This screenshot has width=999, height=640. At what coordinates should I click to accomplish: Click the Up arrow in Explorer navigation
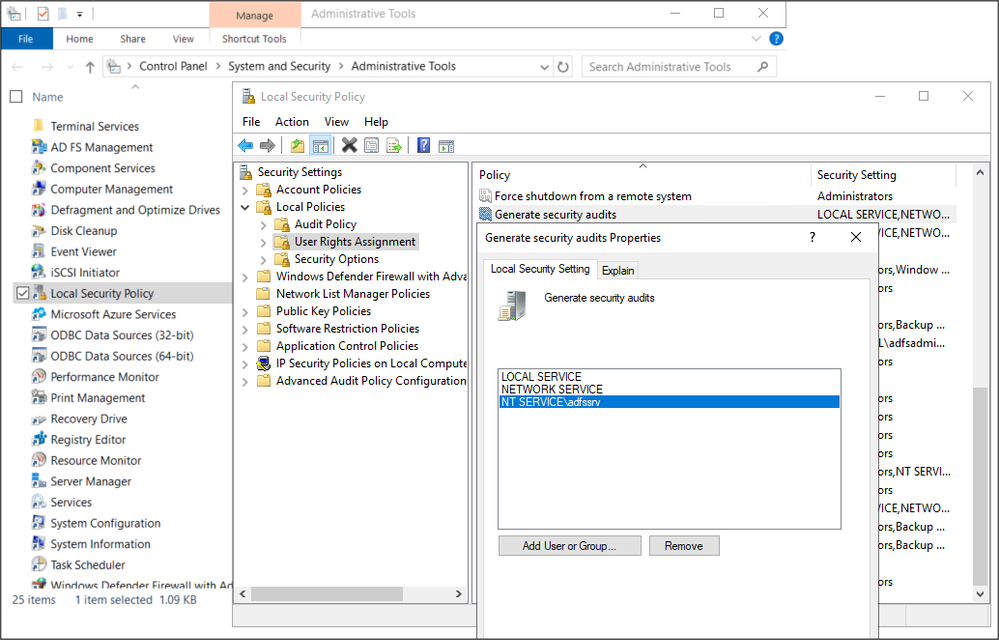coord(90,67)
